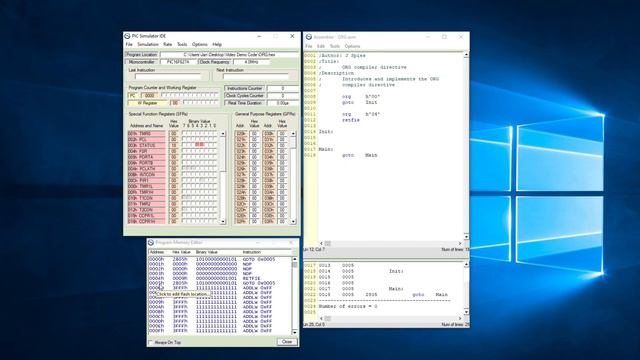Image resolution: width=640 pixels, height=360 pixels.
Task: Click memory row 0001h NOP
Action: (x=220, y=264)
